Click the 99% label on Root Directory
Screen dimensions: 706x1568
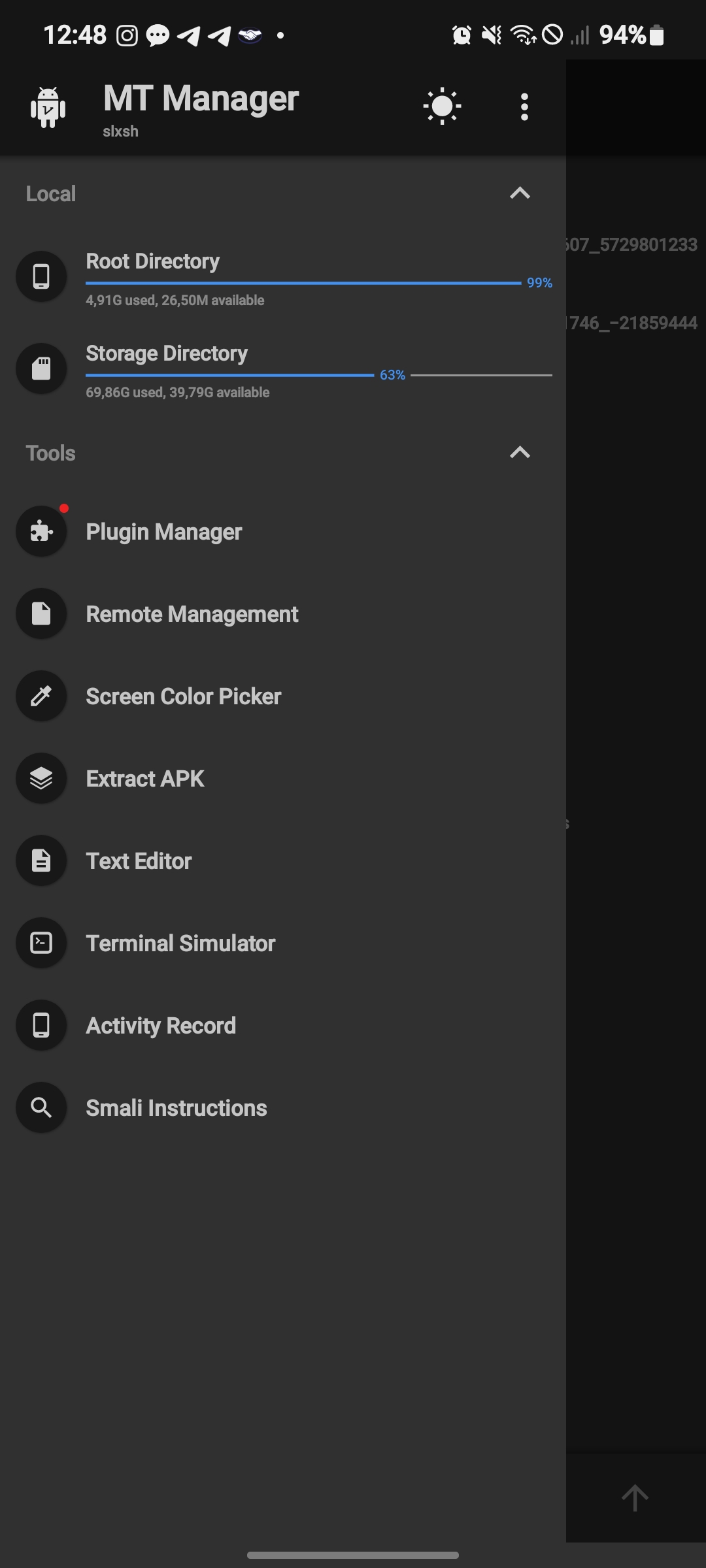540,283
